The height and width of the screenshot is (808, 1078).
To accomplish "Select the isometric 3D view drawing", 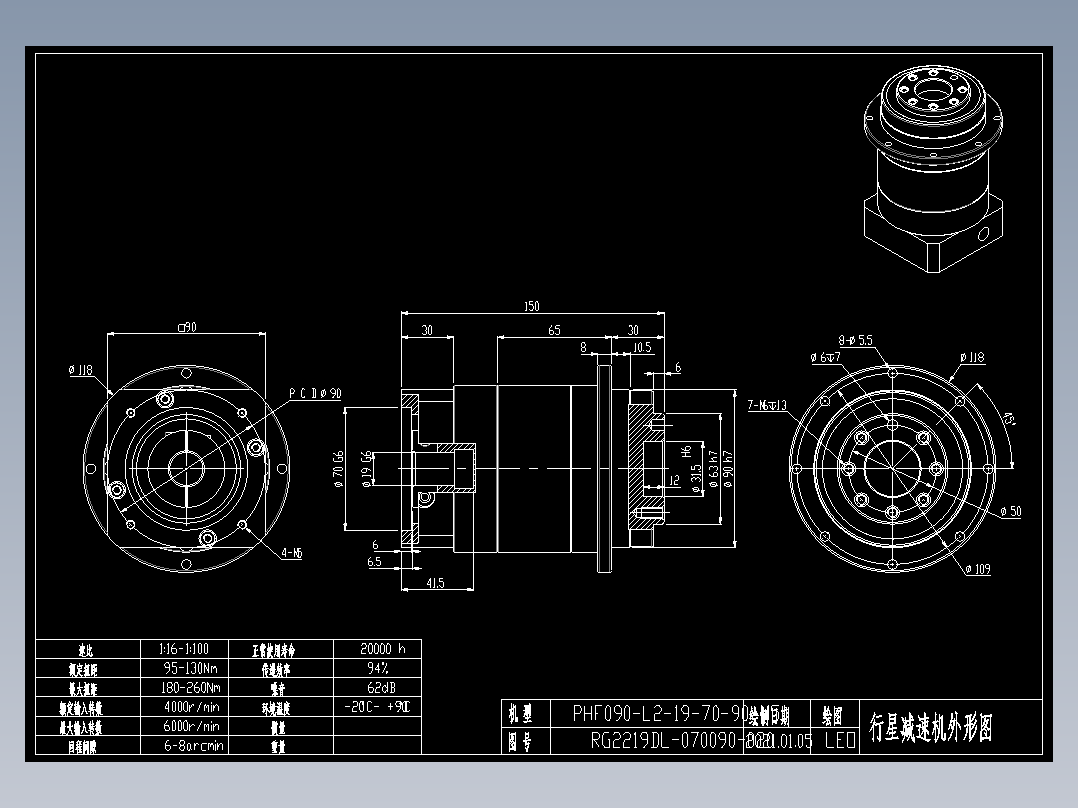I will click(x=930, y=165).
